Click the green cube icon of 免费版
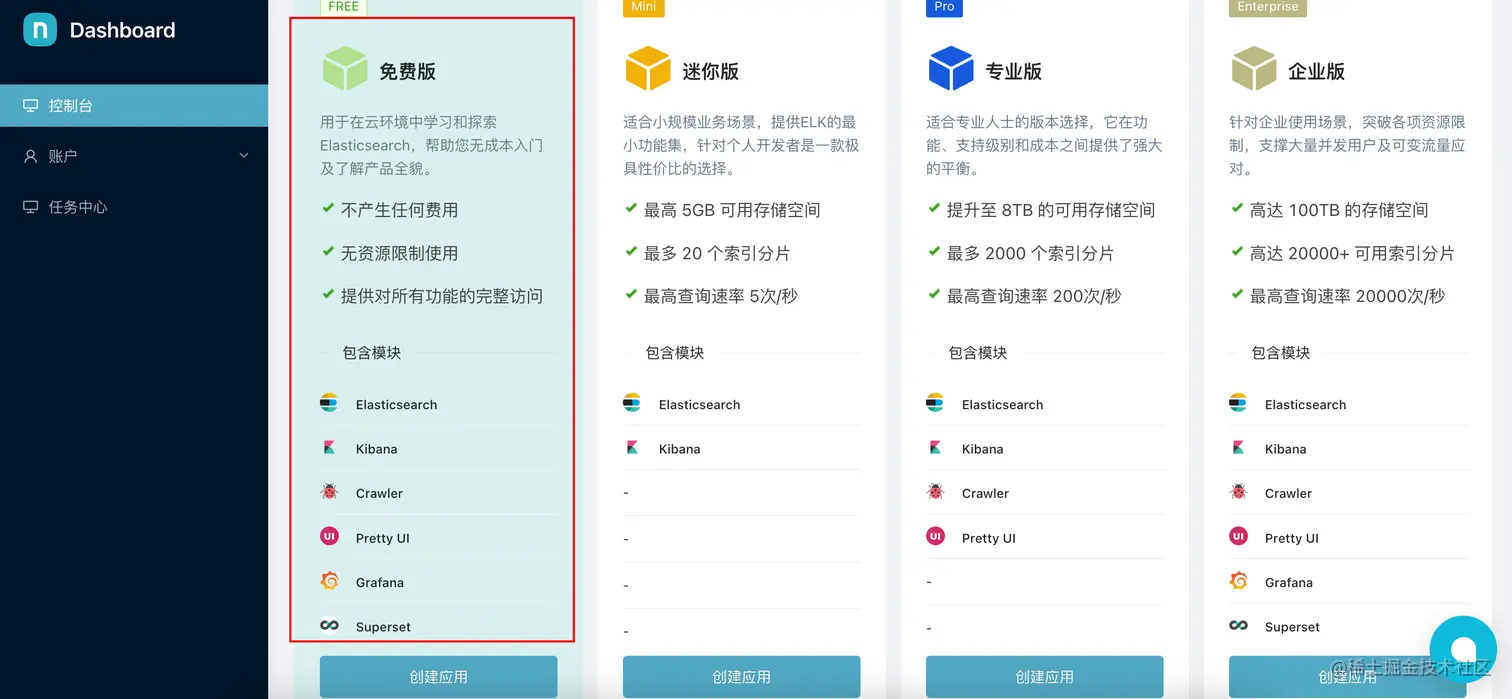 point(344,69)
